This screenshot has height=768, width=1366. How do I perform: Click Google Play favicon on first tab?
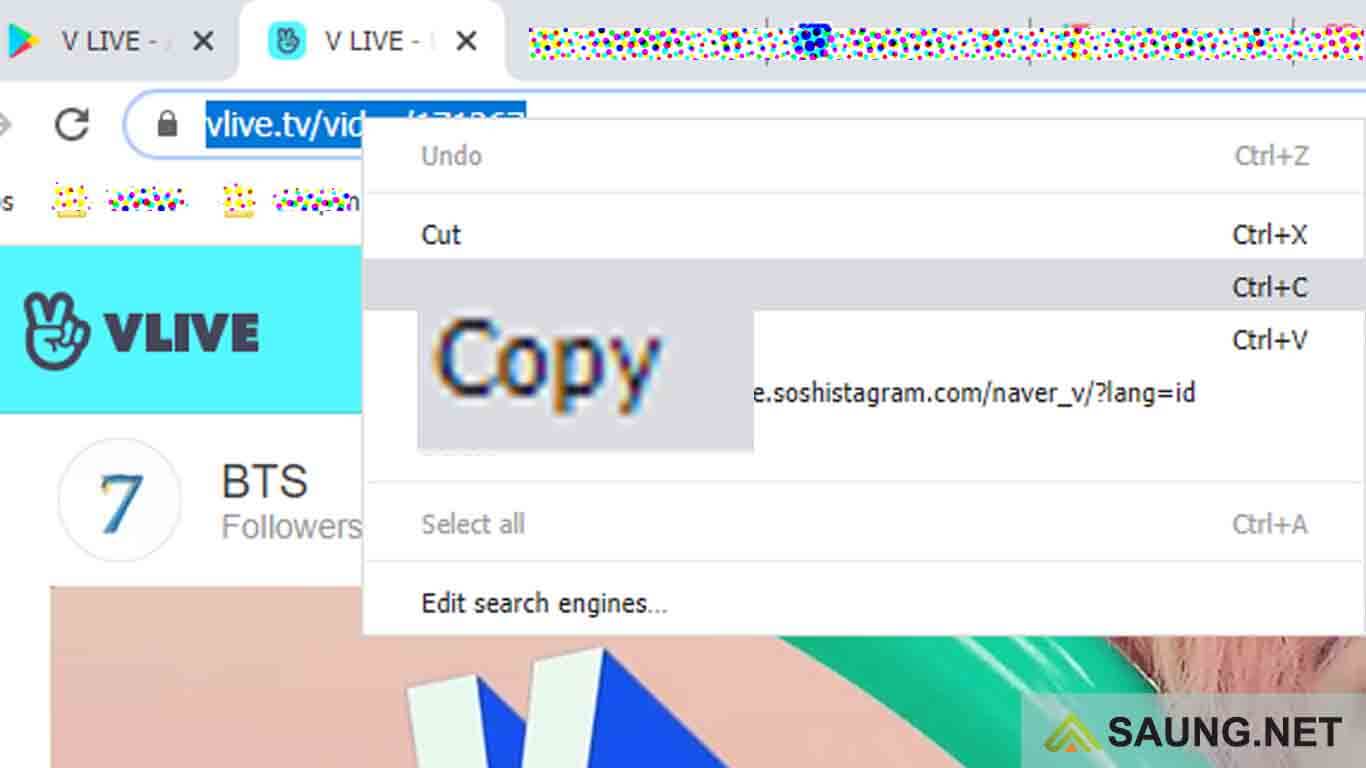[x=22, y=41]
